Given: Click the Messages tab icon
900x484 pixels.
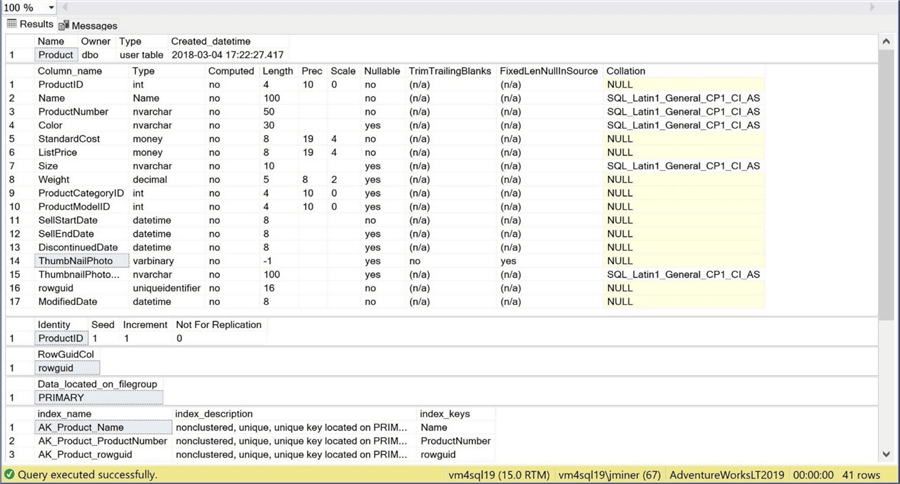Looking at the screenshot, I should tap(64, 25).
